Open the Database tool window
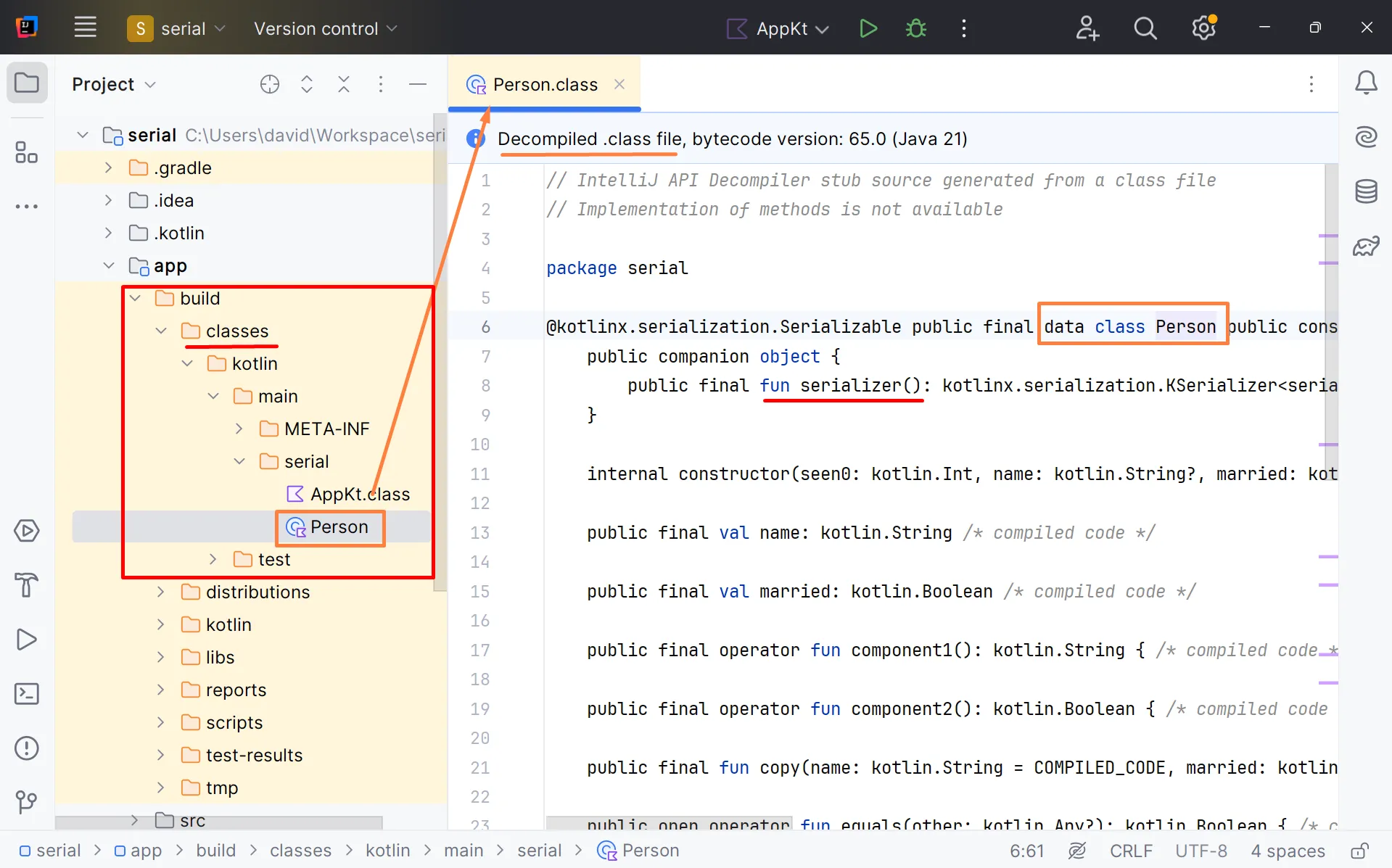This screenshot has width=1392, height=868. click(x=1366, y=191)
